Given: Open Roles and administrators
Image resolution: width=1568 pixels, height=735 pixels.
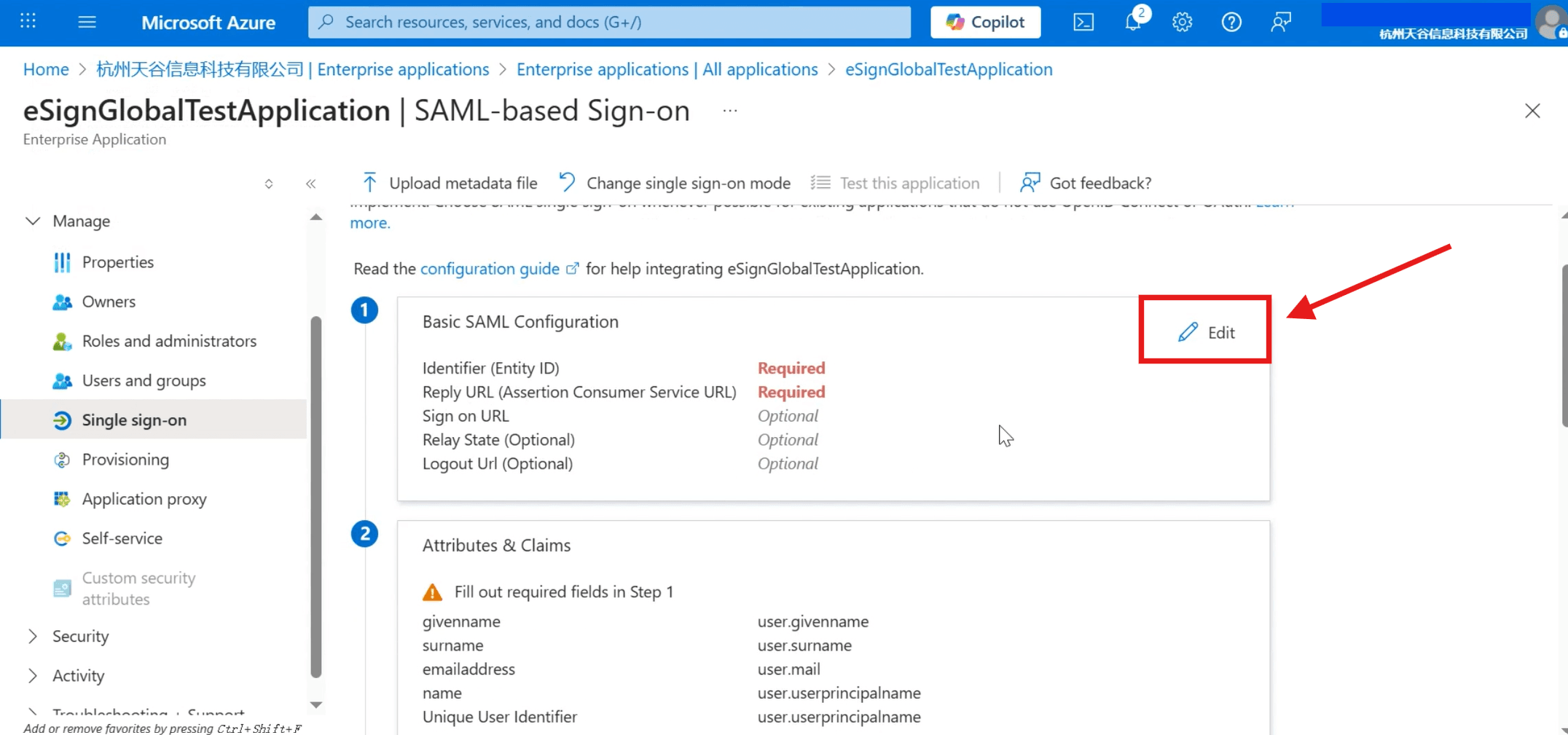Looking at the screenshot, I should pos(169,340).
